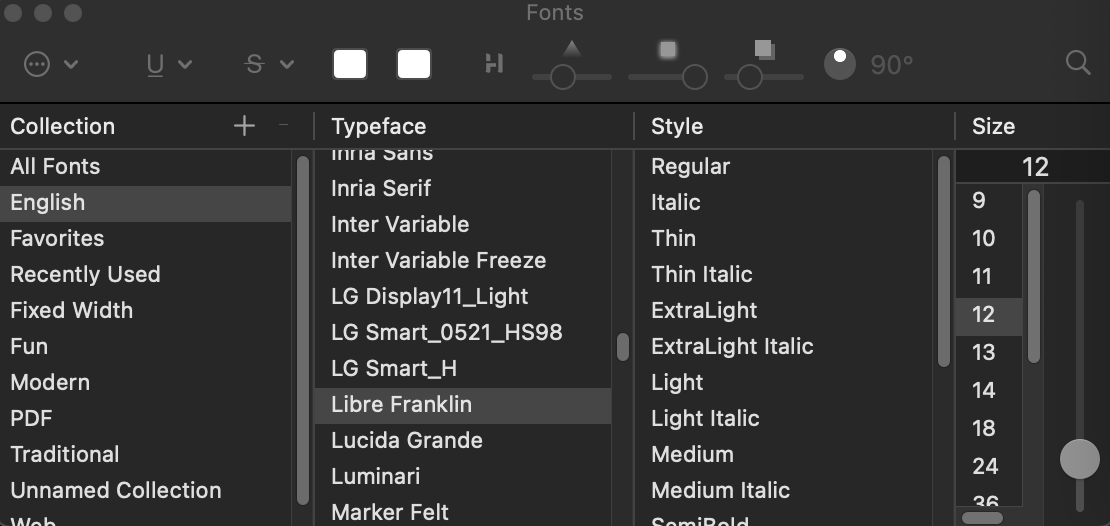
Task: Click the Size list vertical scrollbar
Action: (1034, 277)
